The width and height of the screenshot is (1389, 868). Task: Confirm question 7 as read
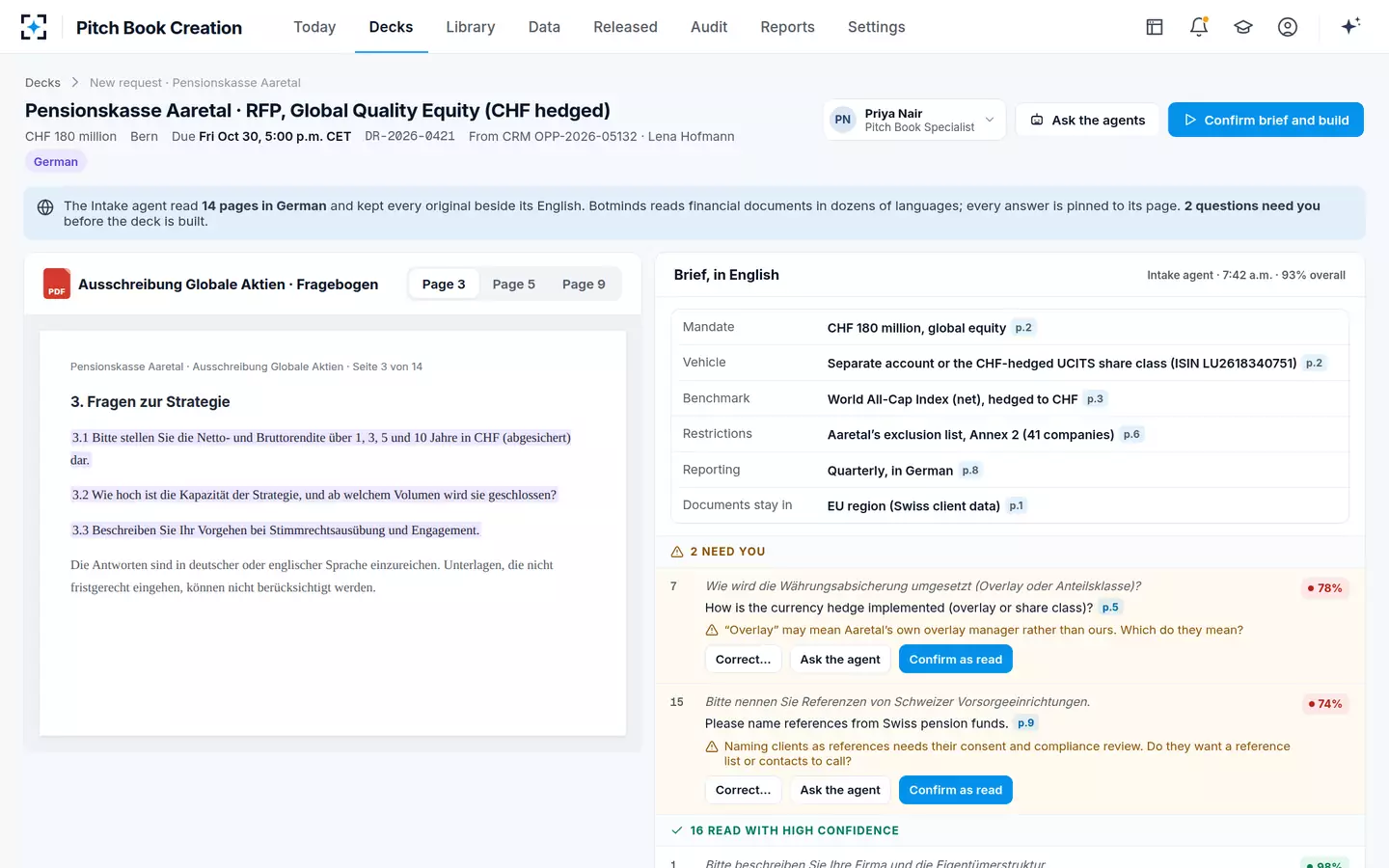coord(956,660)
